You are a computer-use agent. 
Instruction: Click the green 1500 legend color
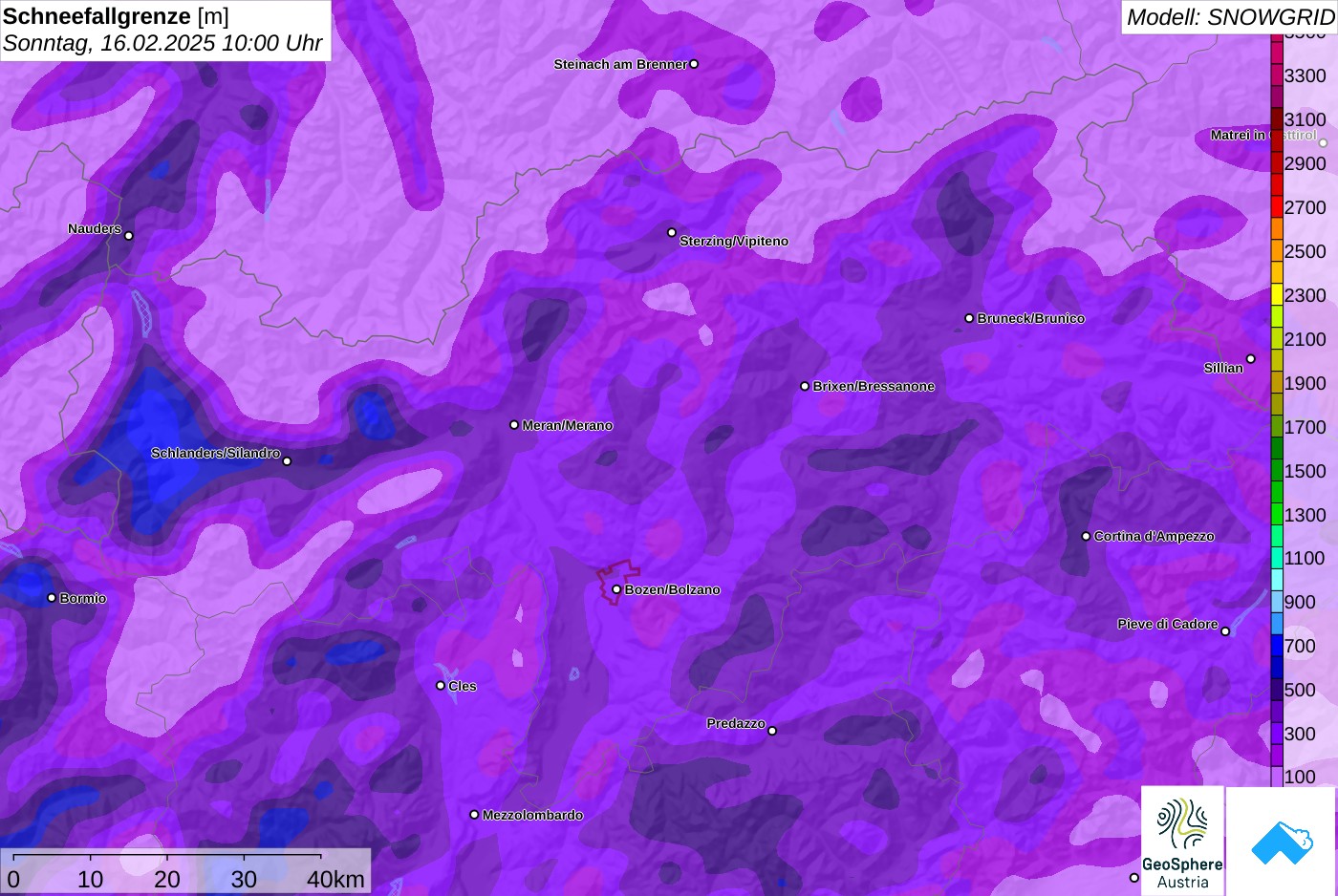(x=1277, y=470)
